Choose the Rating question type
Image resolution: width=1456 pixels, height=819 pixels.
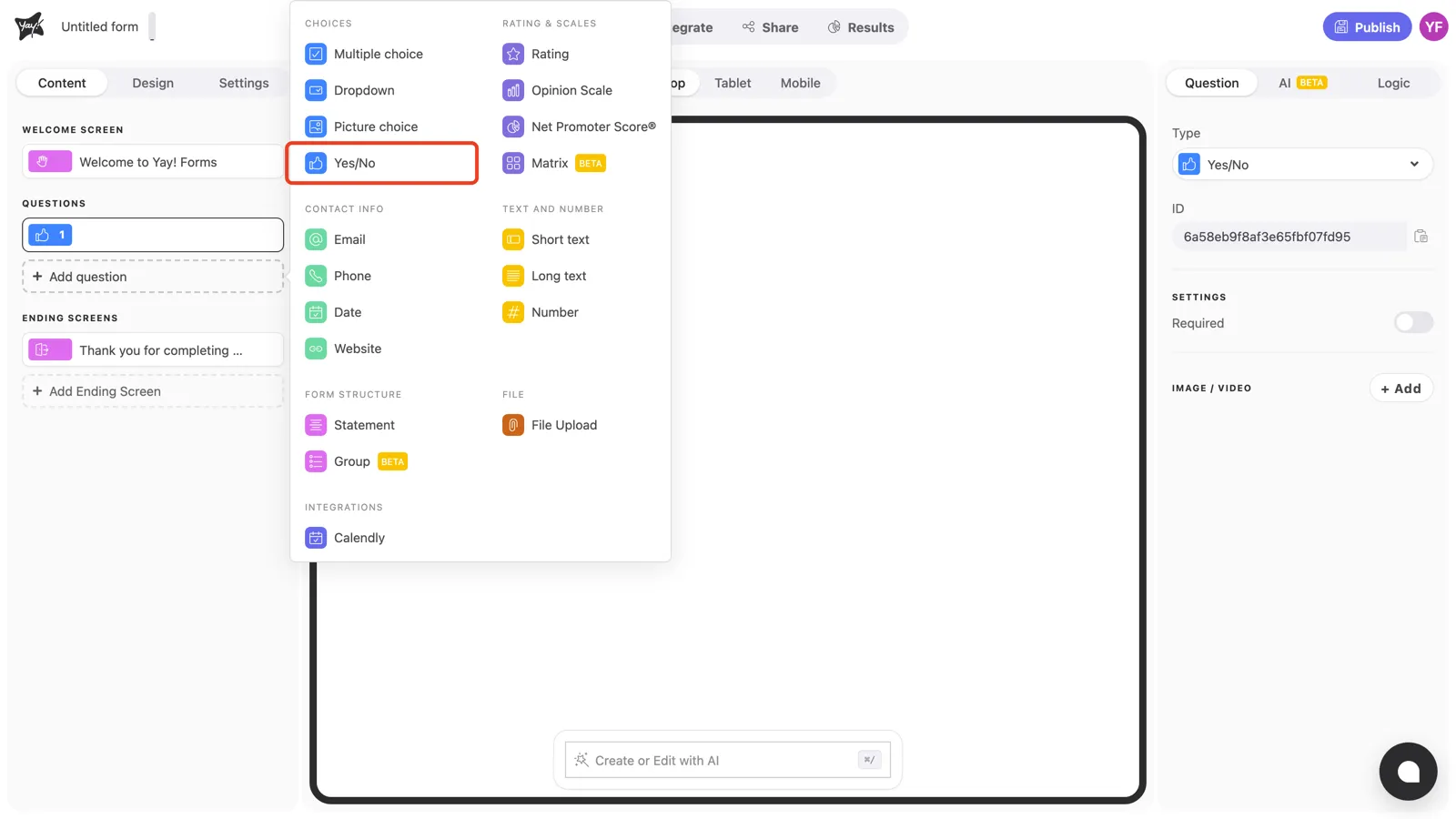(536, 54)
